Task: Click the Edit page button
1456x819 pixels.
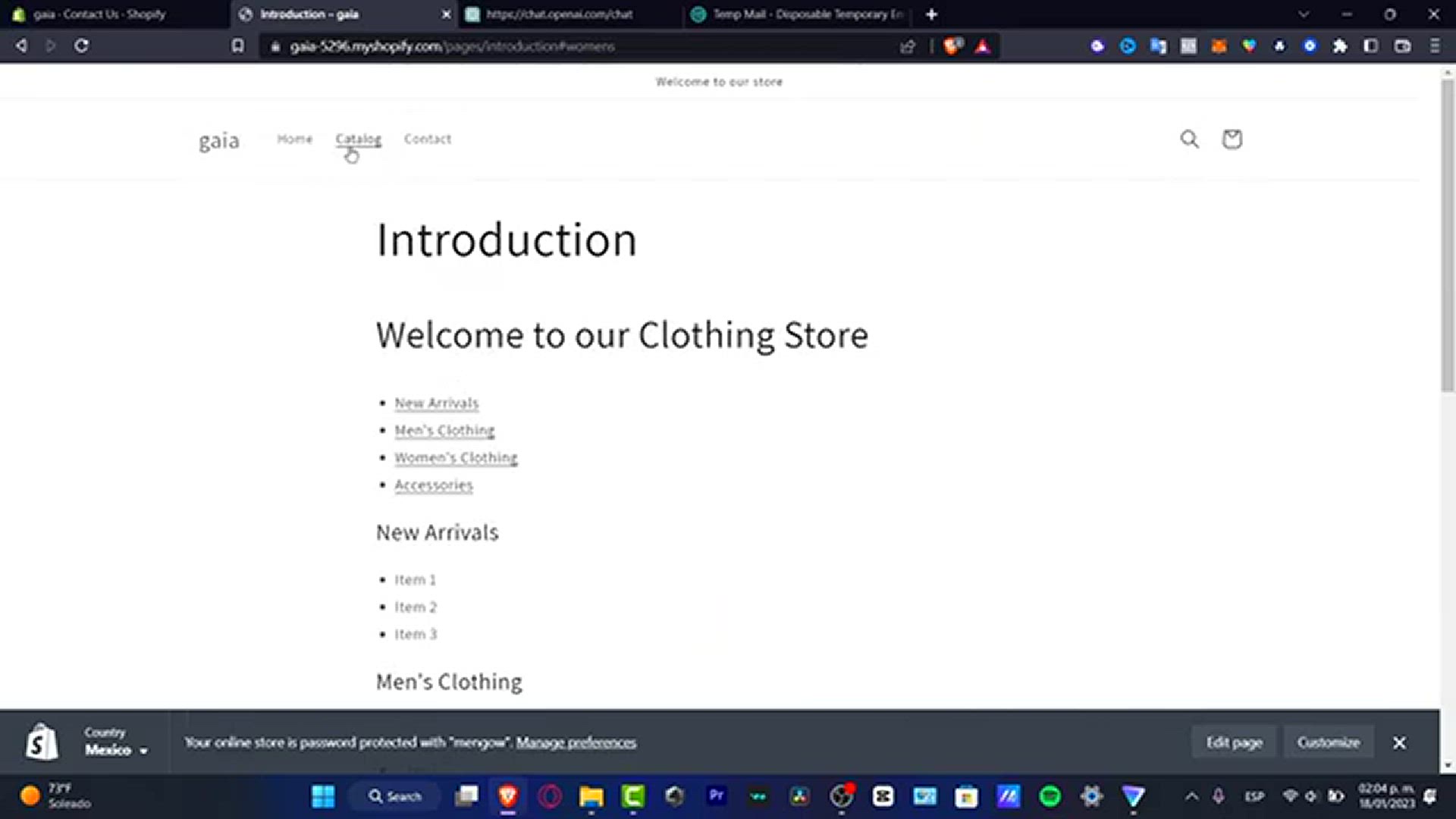Action: click(x=1234, y=742)
